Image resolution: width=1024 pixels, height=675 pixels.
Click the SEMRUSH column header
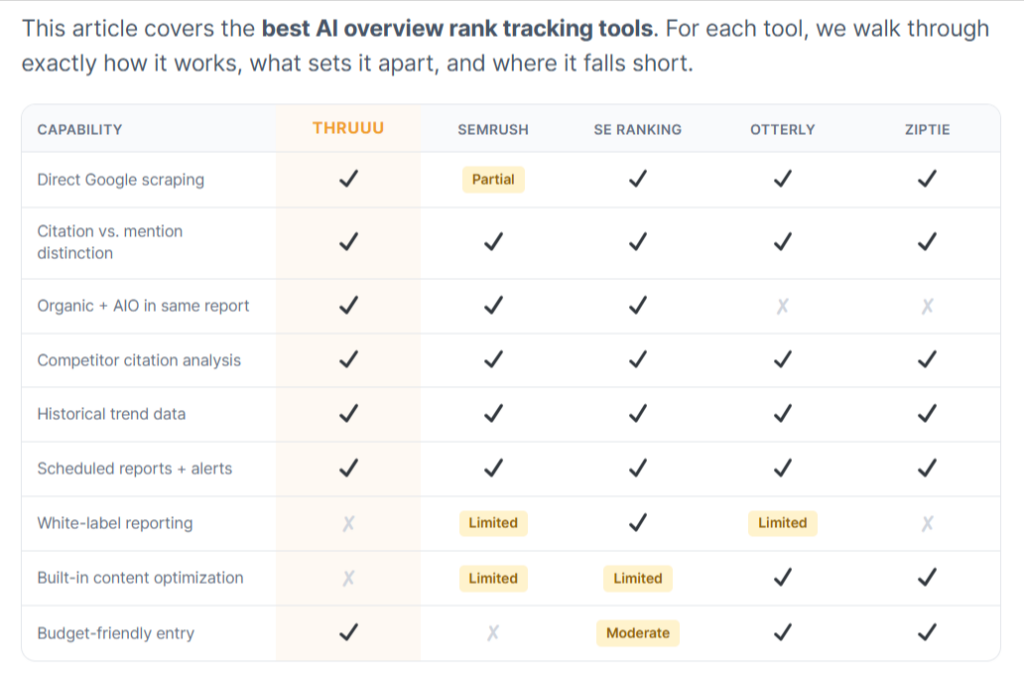click(x=493, y=129)
